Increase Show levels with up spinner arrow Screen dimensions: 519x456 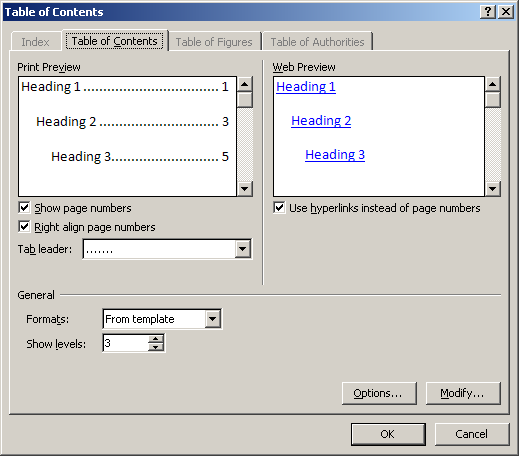click(156, 339)
